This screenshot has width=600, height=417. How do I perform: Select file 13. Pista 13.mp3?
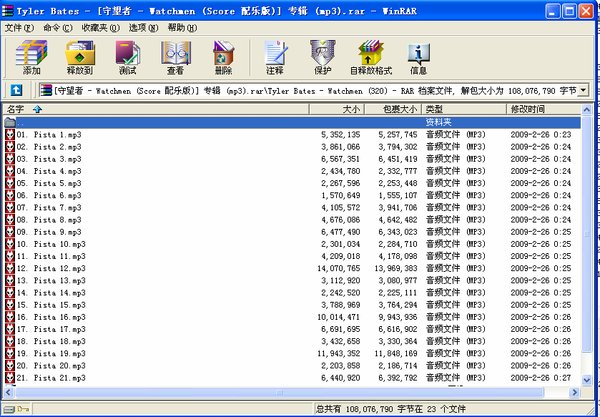pyautogui.click(x=51, y=280)
